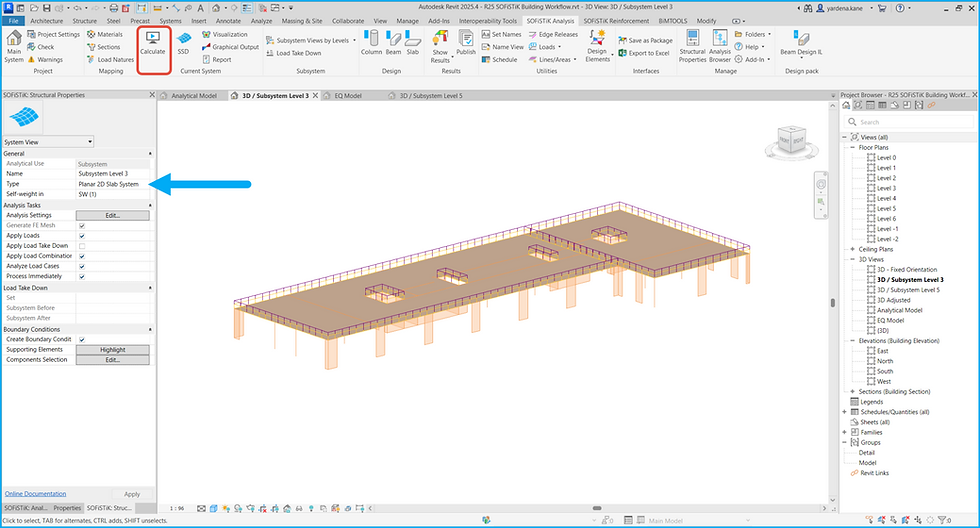The image size is (980, 528).
Task: Click the view scale 1:96 control
Action: (x=178, y=509)
